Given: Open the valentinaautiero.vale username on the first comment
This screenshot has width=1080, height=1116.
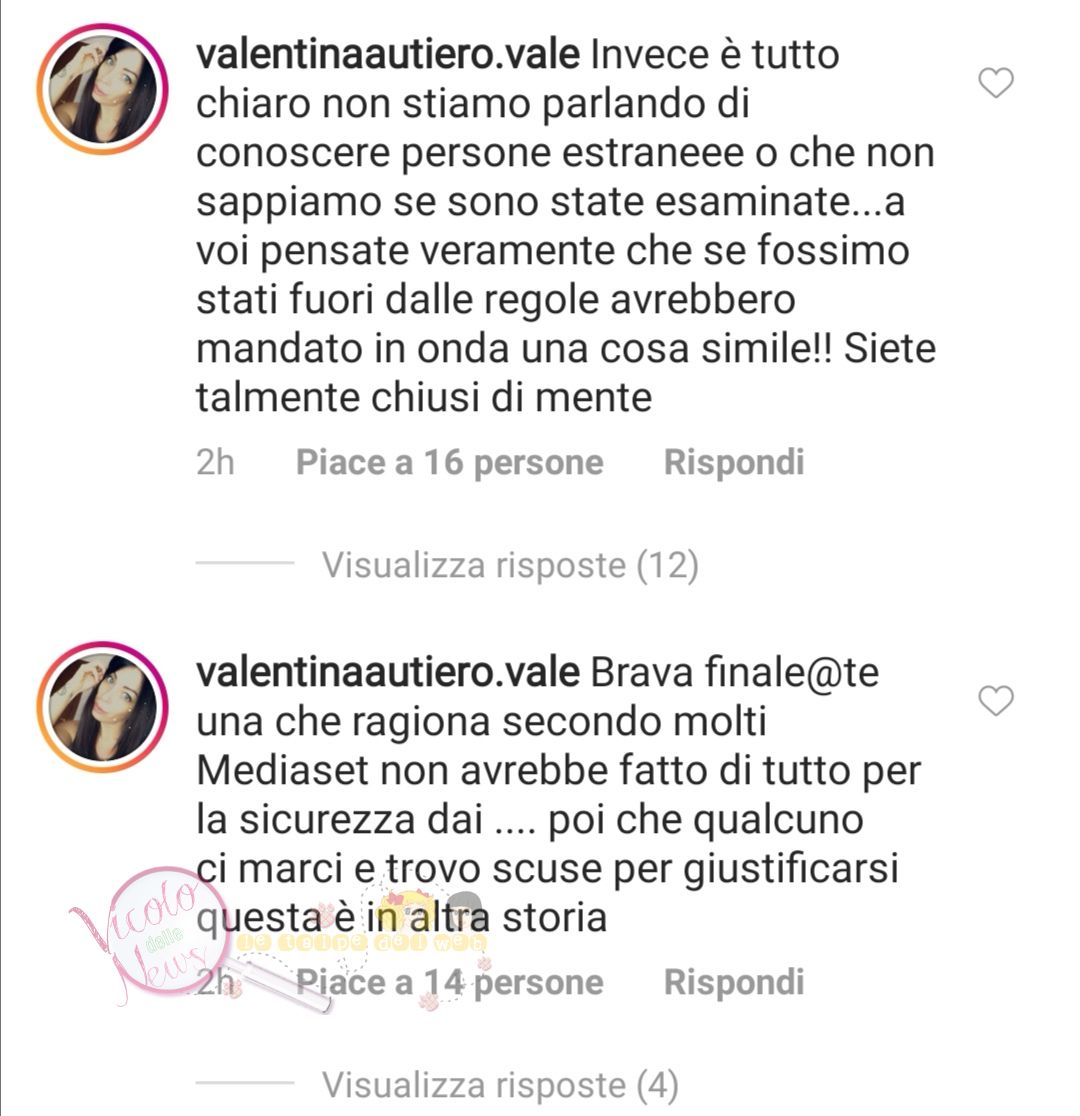Looking at the screenshot, I should pyautogui.click(x=388, y=55).
